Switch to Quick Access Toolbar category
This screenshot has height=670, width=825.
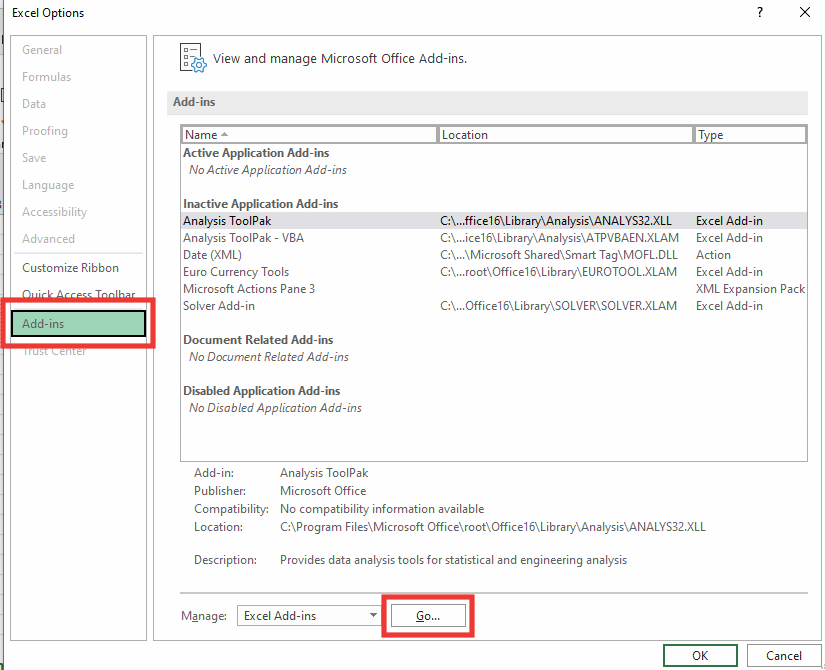click(79, 295)
